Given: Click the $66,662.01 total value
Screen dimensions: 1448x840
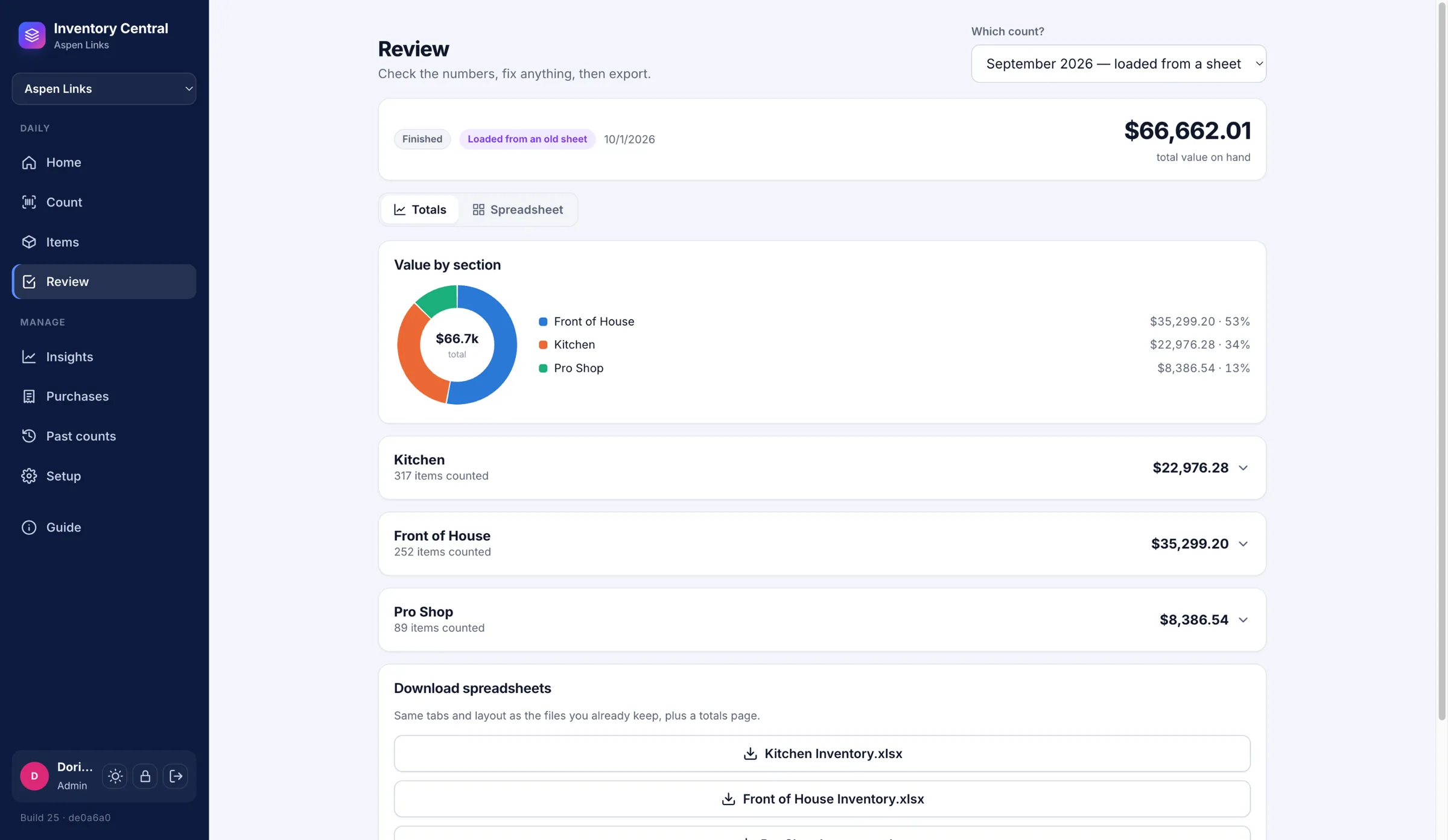Looking at the screenshot, I should tap(1187, 131).
